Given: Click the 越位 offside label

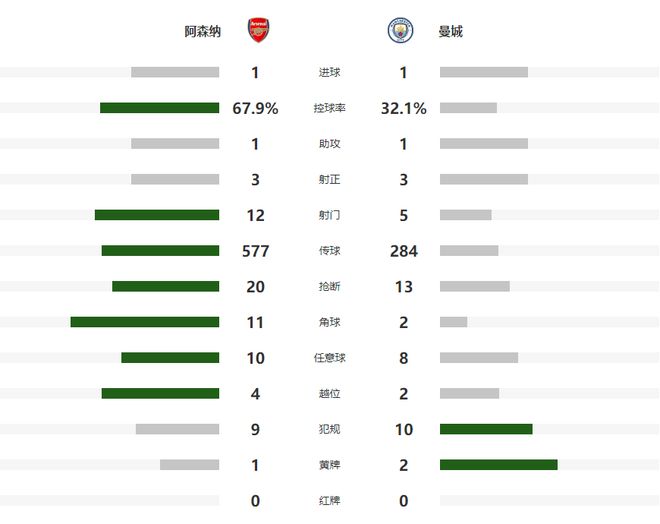Looking at the screenshot, I should pos(329,394).
